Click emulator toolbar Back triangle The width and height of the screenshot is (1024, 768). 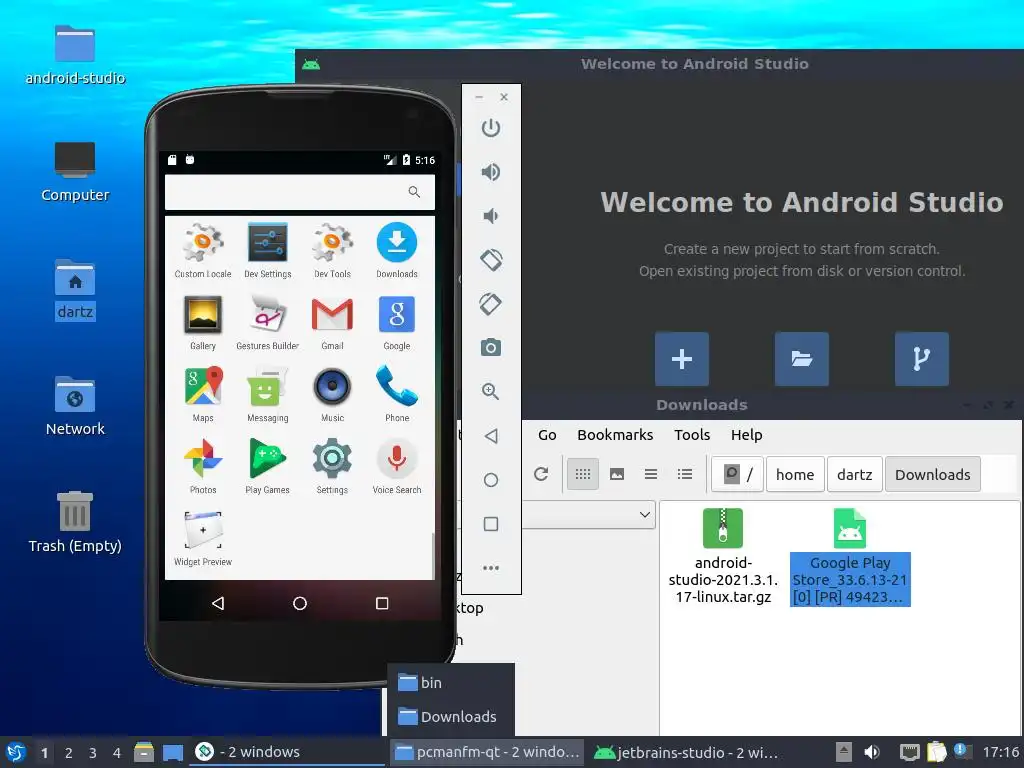pyautogui.click(x=491, y=436)
